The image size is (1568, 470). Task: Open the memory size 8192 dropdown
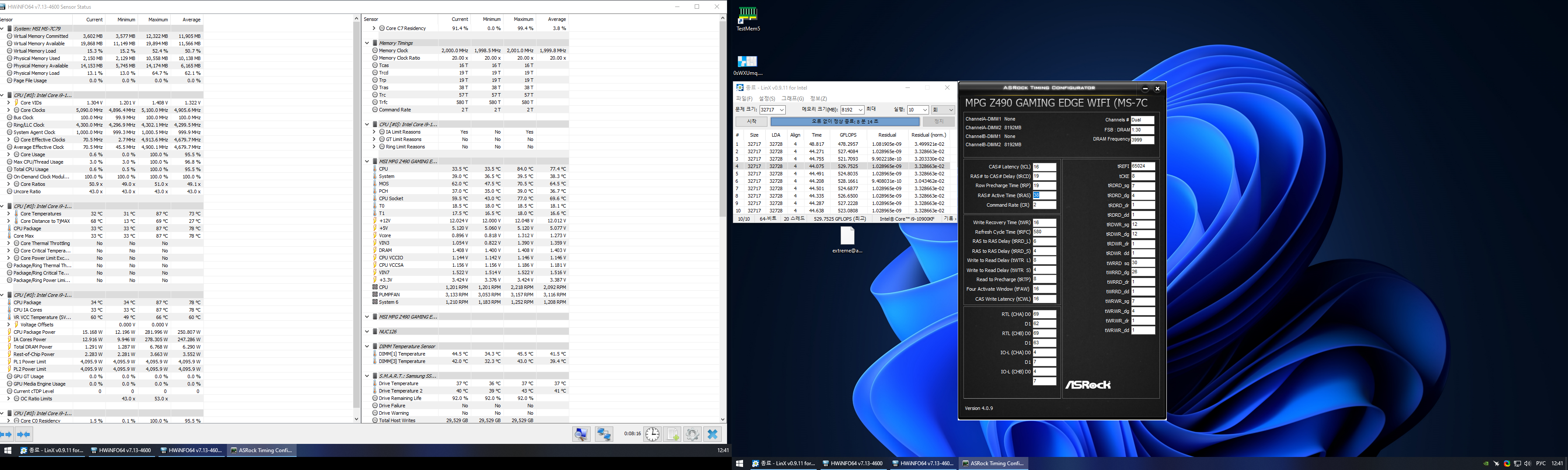[x=860, y=110]
